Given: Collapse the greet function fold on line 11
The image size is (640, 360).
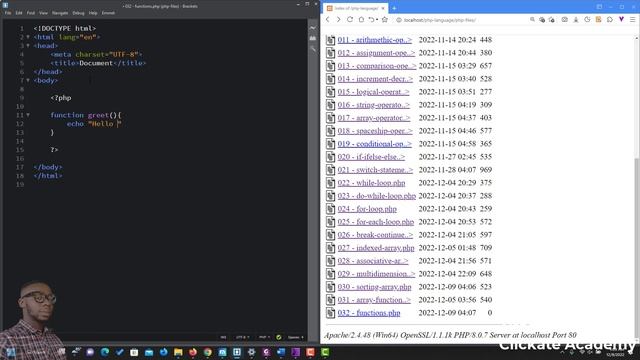Looking at the screenshot, I should pos(28,115).
